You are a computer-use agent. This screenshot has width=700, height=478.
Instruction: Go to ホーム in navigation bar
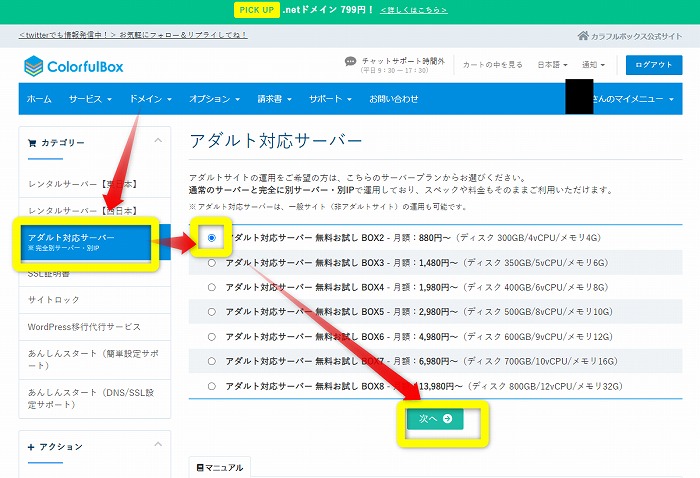click(39, 99)
